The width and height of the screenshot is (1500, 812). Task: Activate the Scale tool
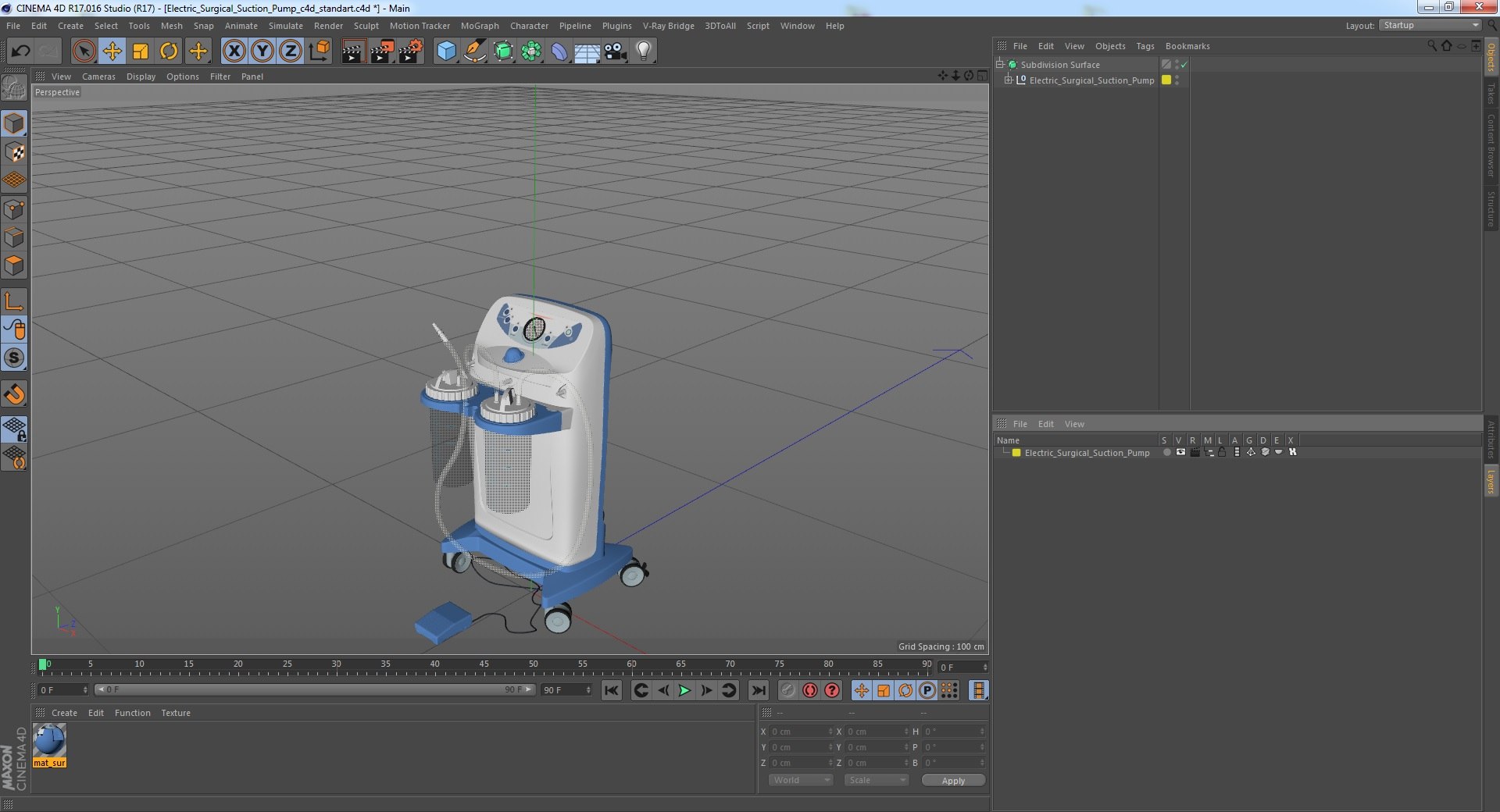[x=140, y=52]
